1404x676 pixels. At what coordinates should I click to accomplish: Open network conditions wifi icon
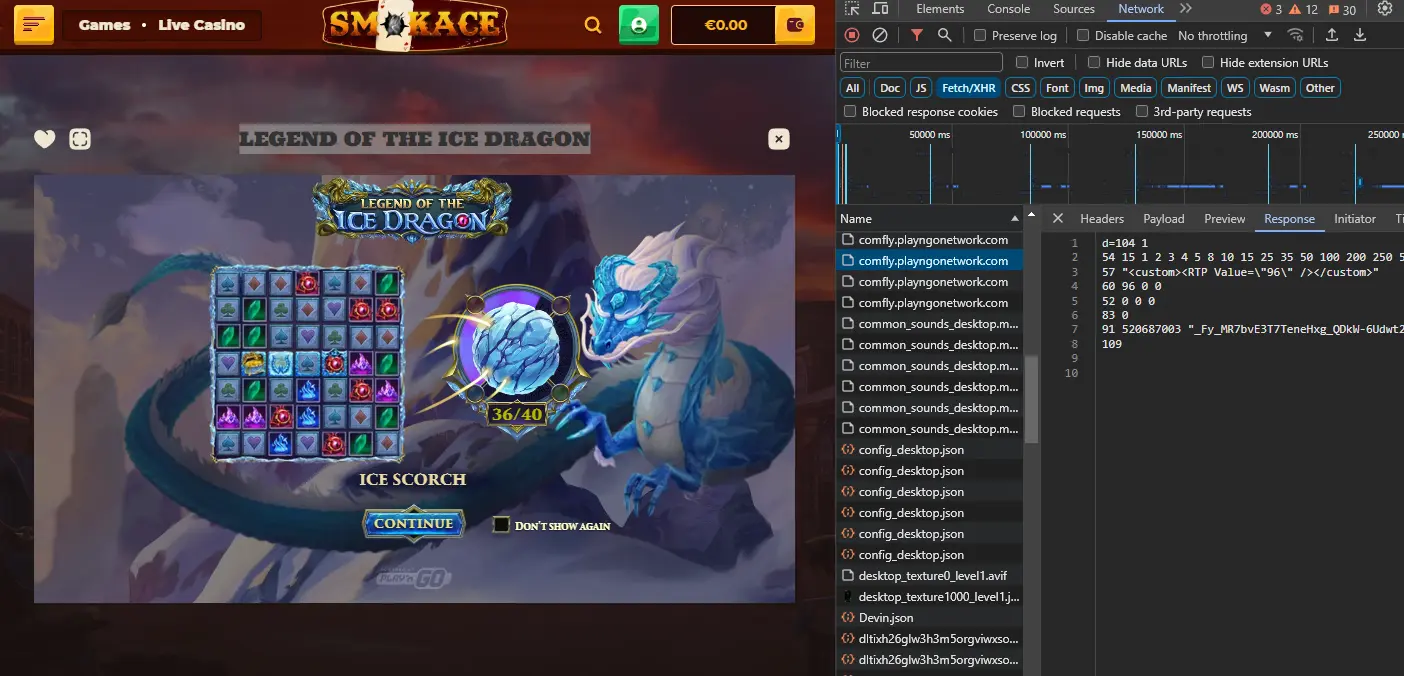coord(1296,35)
